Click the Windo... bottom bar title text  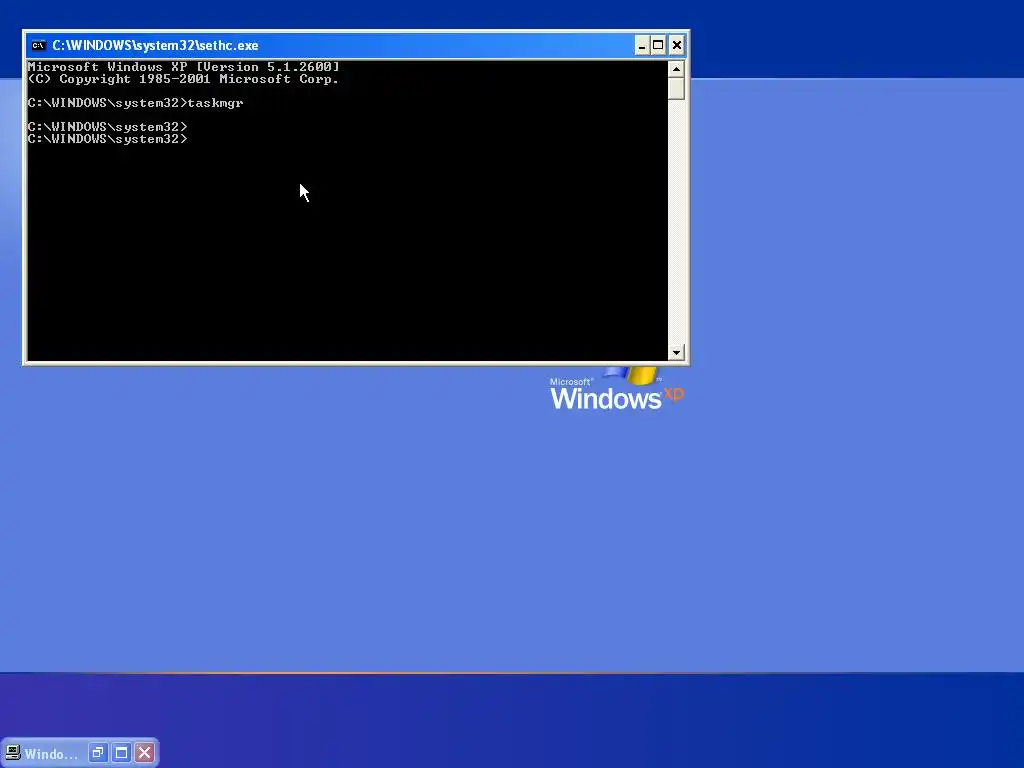point(51,754)
